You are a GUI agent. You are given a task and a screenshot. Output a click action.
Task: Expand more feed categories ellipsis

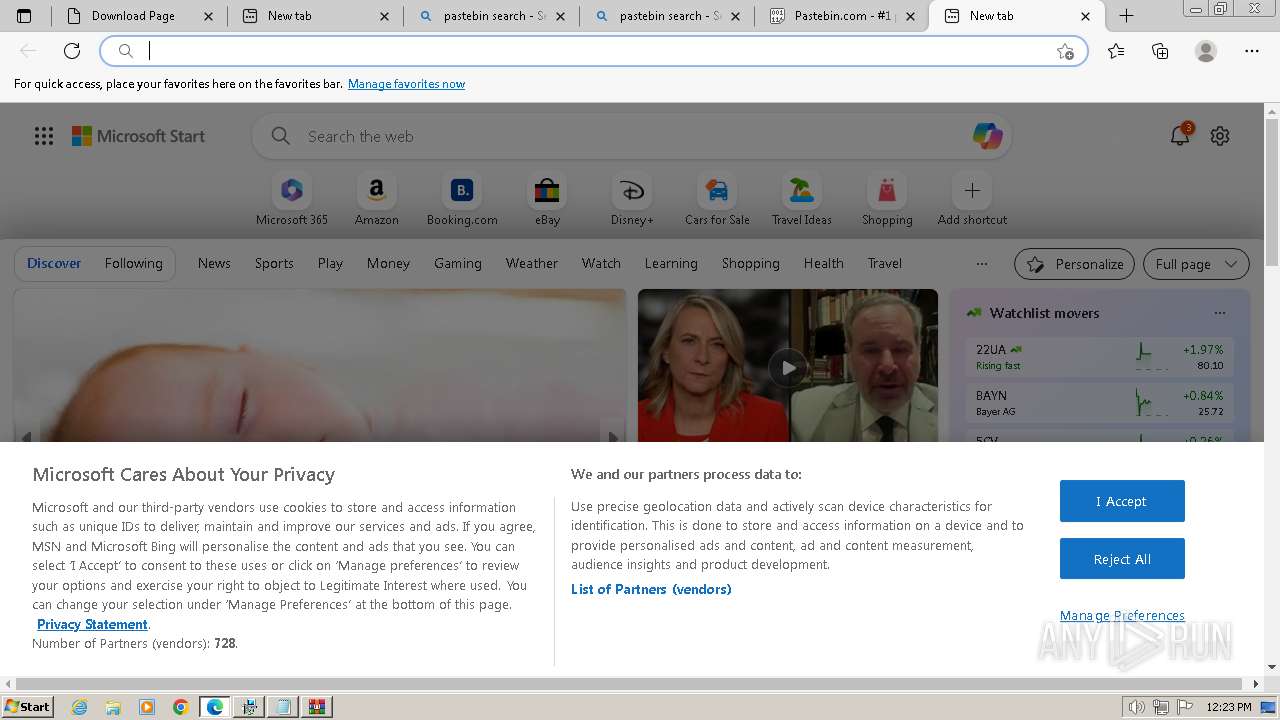982,264
